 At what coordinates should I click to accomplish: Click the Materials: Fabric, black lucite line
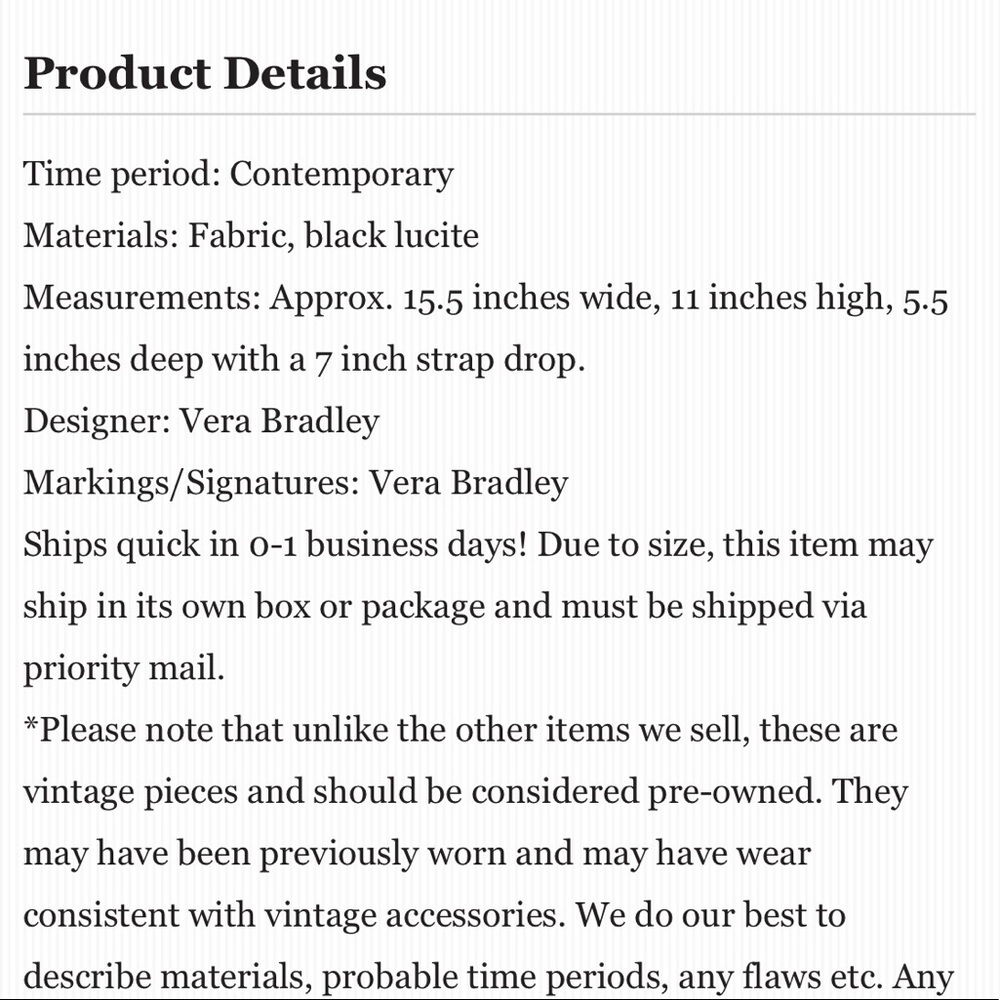click(x=251, y=235)
